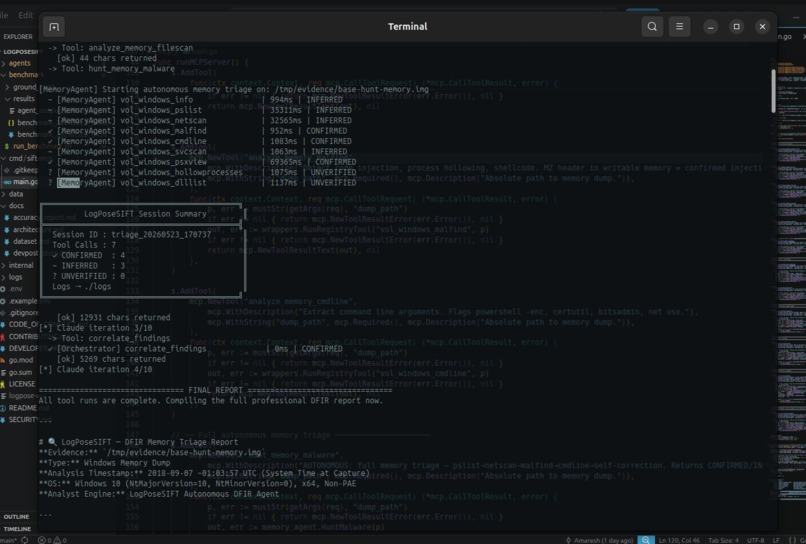The height and width of the screenshot is (544, 806).
Task: Change UTF-8 encoding in status bar
Action: click(x=756, y=540)
